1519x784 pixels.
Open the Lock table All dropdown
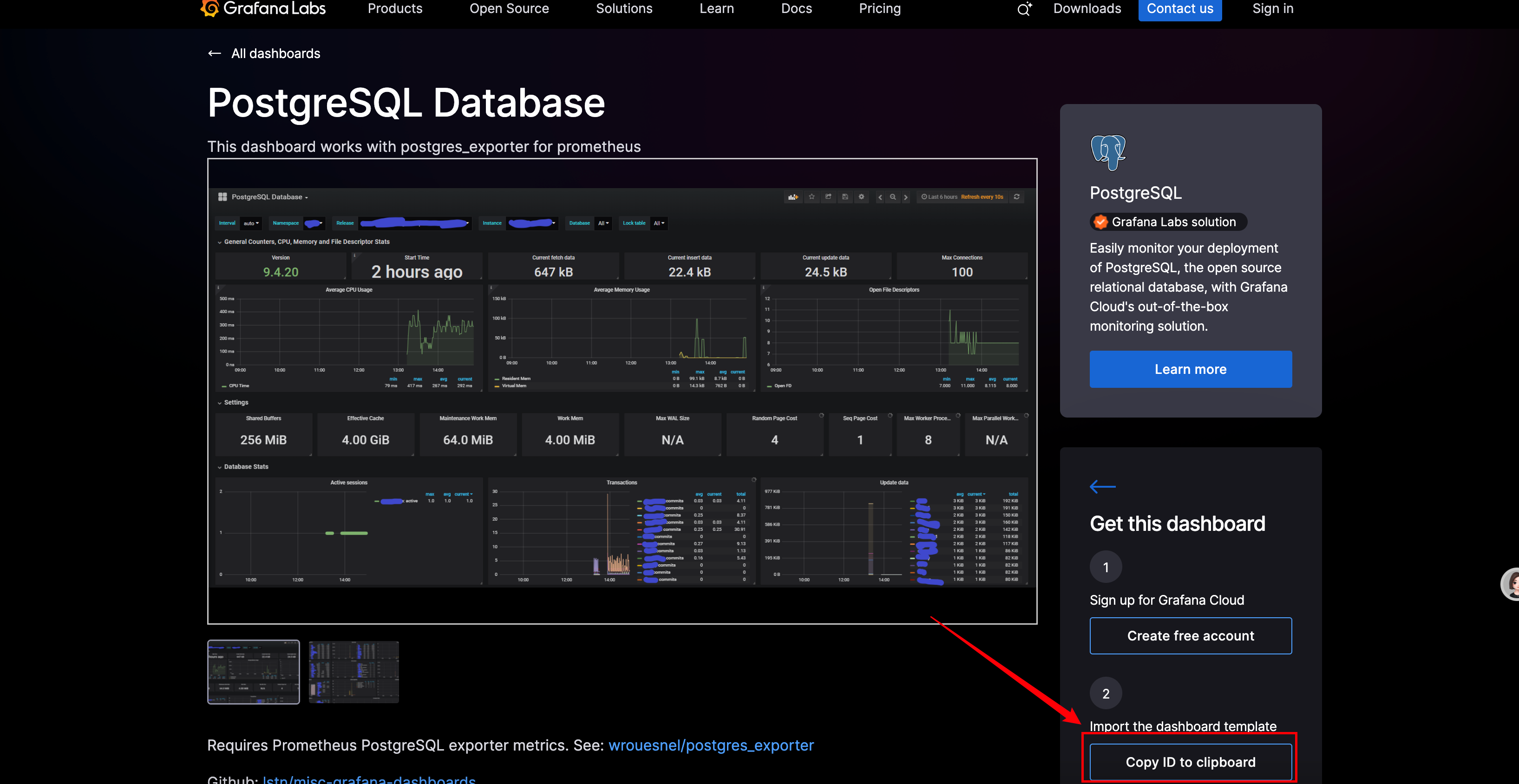point(659,223)
